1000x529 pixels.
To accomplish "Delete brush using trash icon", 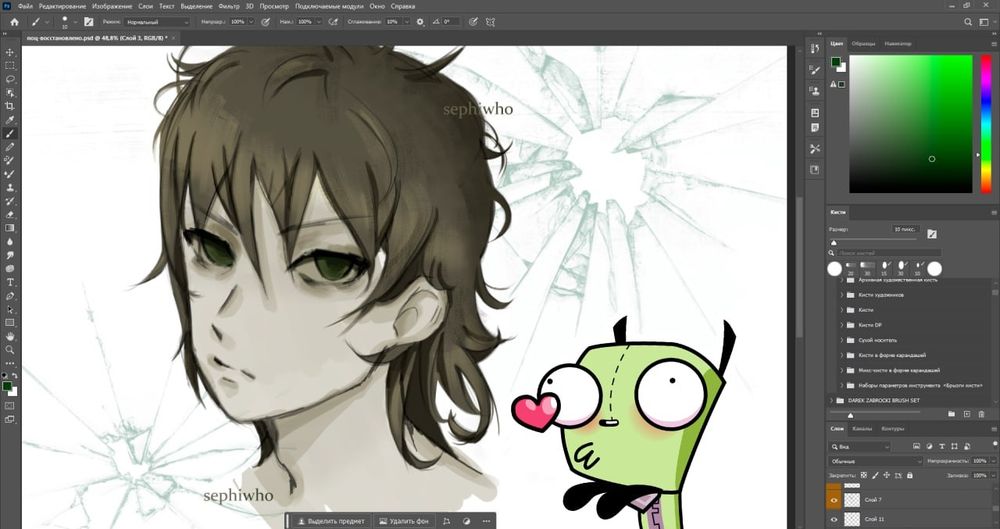I will coord(982,414).
